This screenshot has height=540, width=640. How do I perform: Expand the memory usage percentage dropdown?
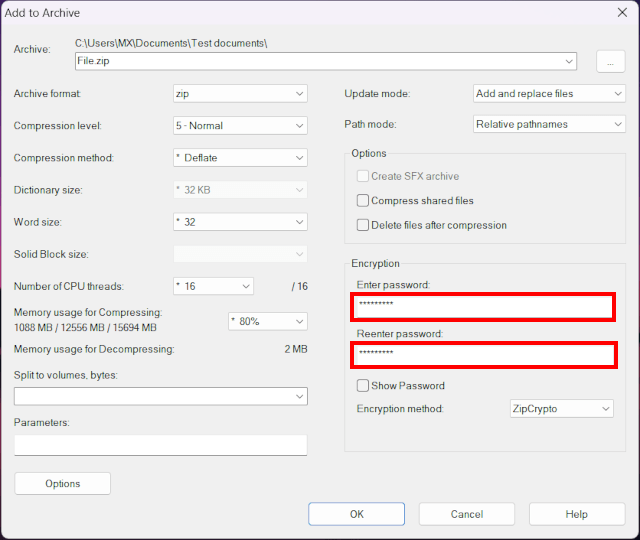(x=267, y=321)
